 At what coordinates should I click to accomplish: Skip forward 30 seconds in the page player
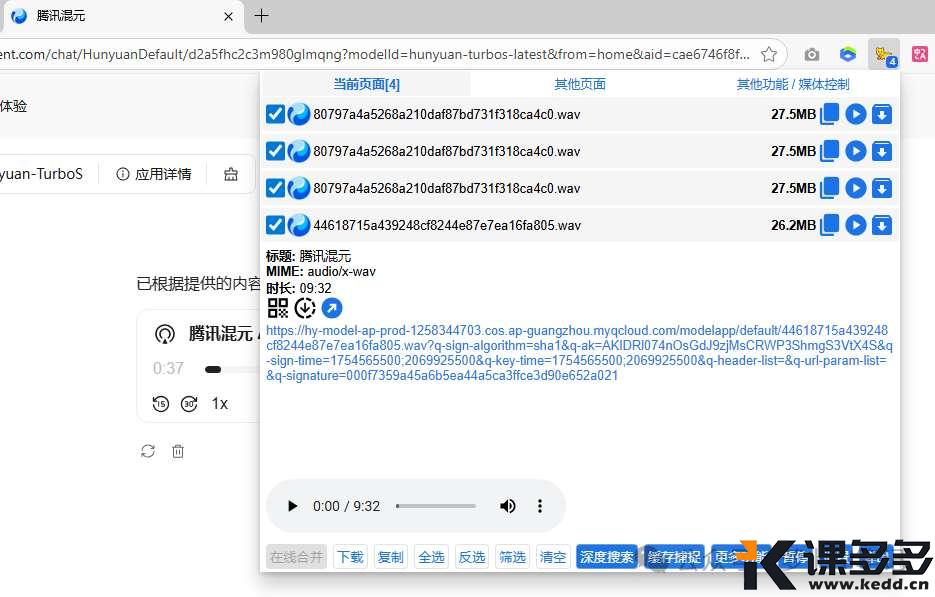coord(189,404)
